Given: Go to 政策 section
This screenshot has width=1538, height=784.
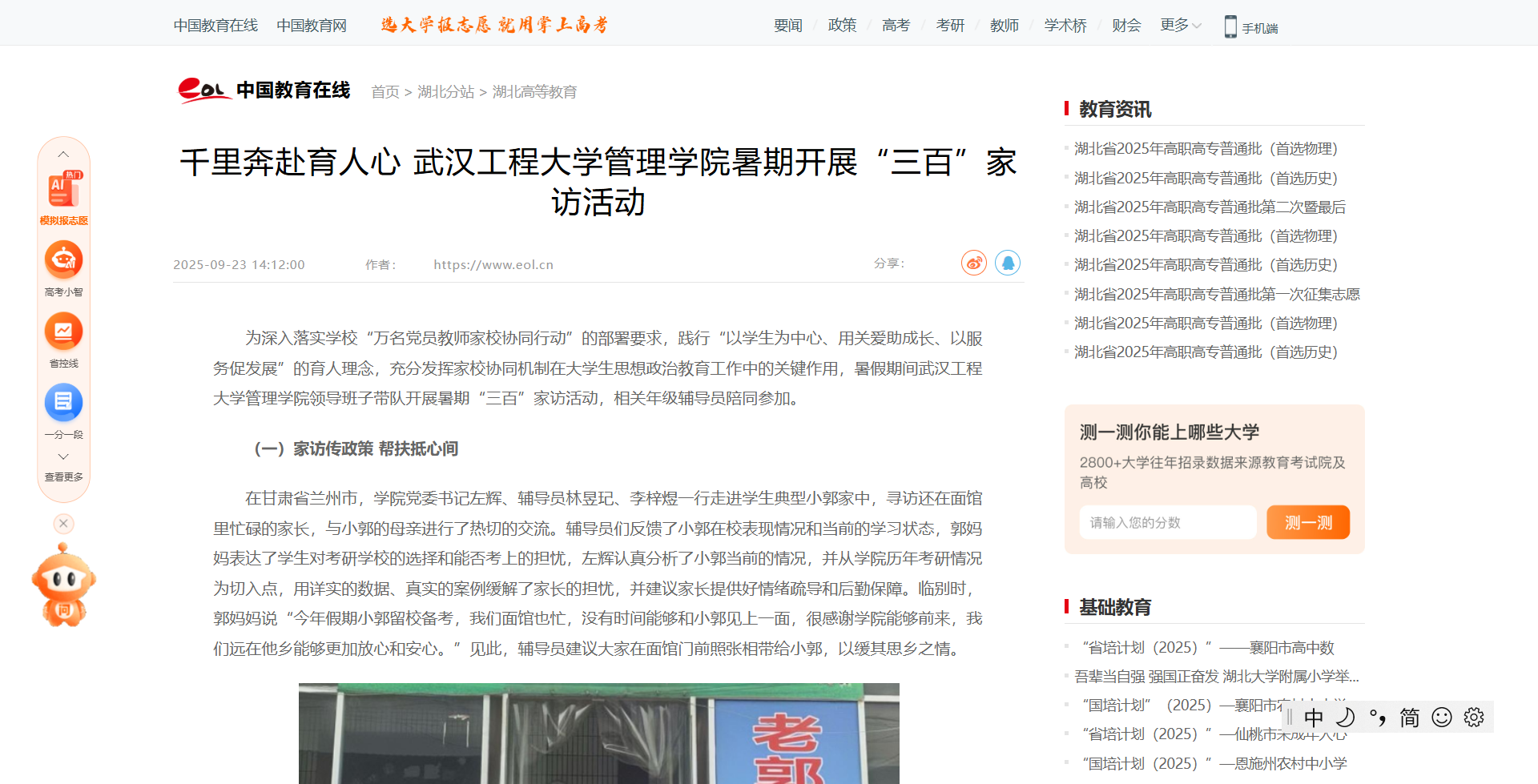Looking at the screenshot, I should click(842, 26).
